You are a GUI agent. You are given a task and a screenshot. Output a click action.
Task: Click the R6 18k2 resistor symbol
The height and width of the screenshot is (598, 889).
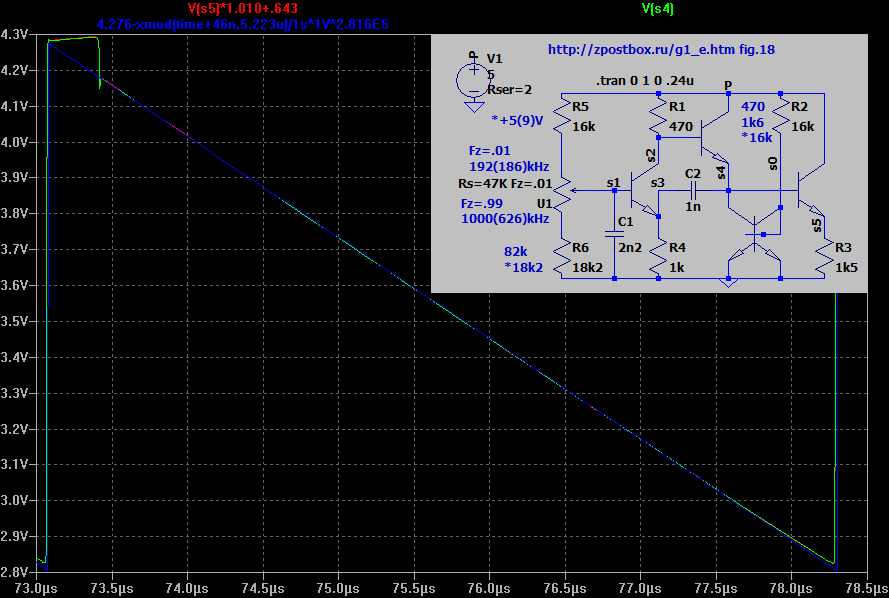tap(562, 257)
